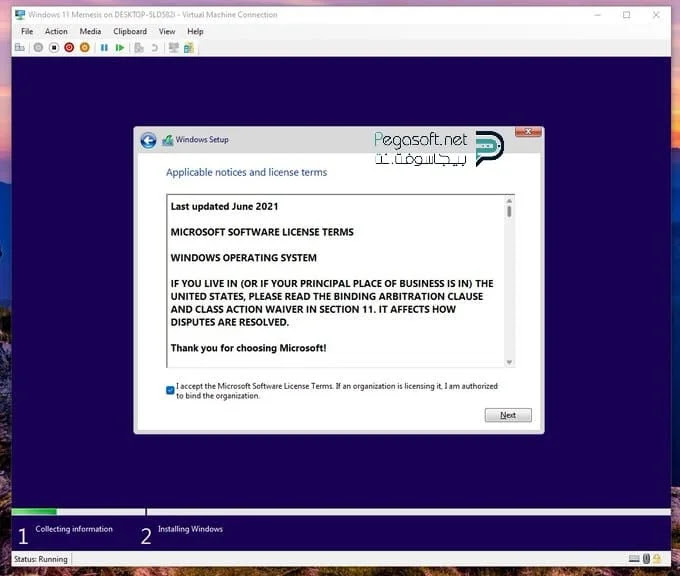This screenshot has width=680, height=576.
Task: Click 'Thank you for choosing Microsoft!' text
Action: pyautogui.click(x=248, y=348)
